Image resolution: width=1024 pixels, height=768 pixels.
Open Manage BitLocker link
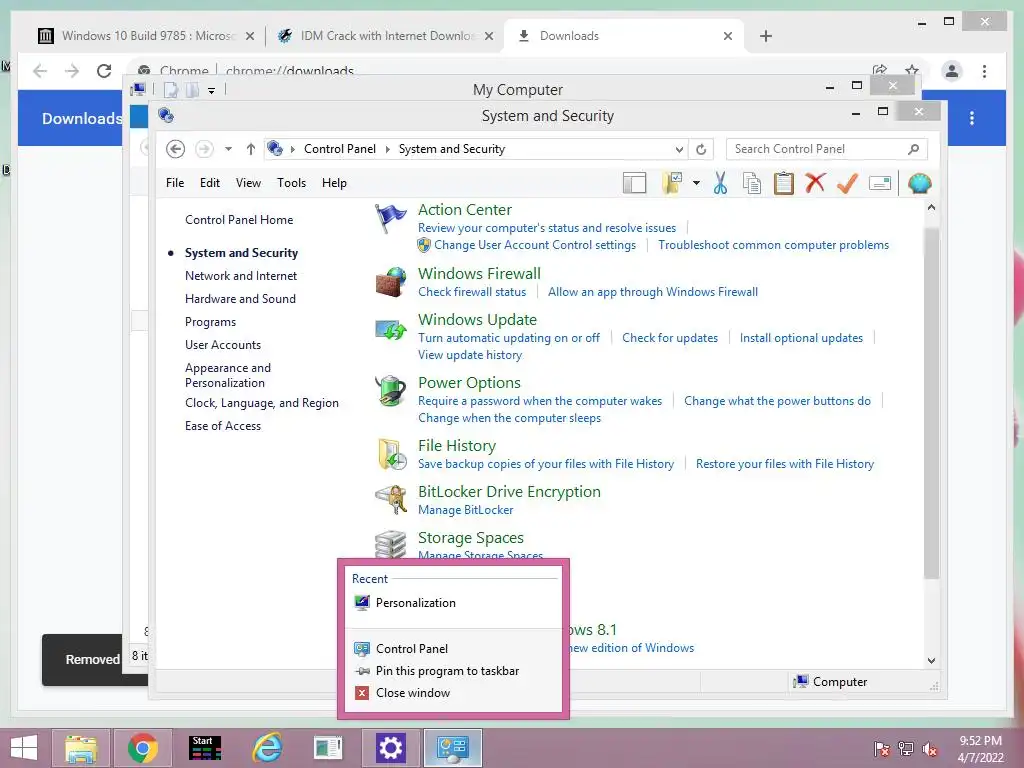[x=466, y=510]
